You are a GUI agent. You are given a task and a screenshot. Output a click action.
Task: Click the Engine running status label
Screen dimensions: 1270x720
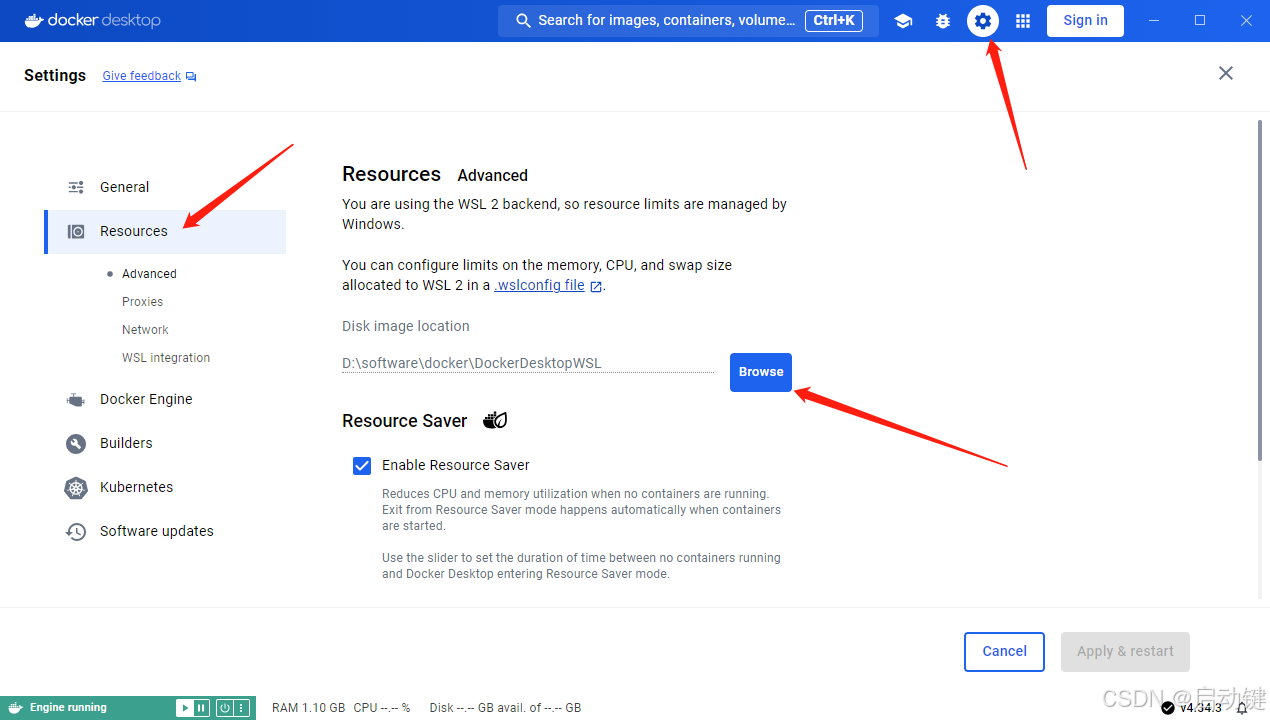click(68, 708)
